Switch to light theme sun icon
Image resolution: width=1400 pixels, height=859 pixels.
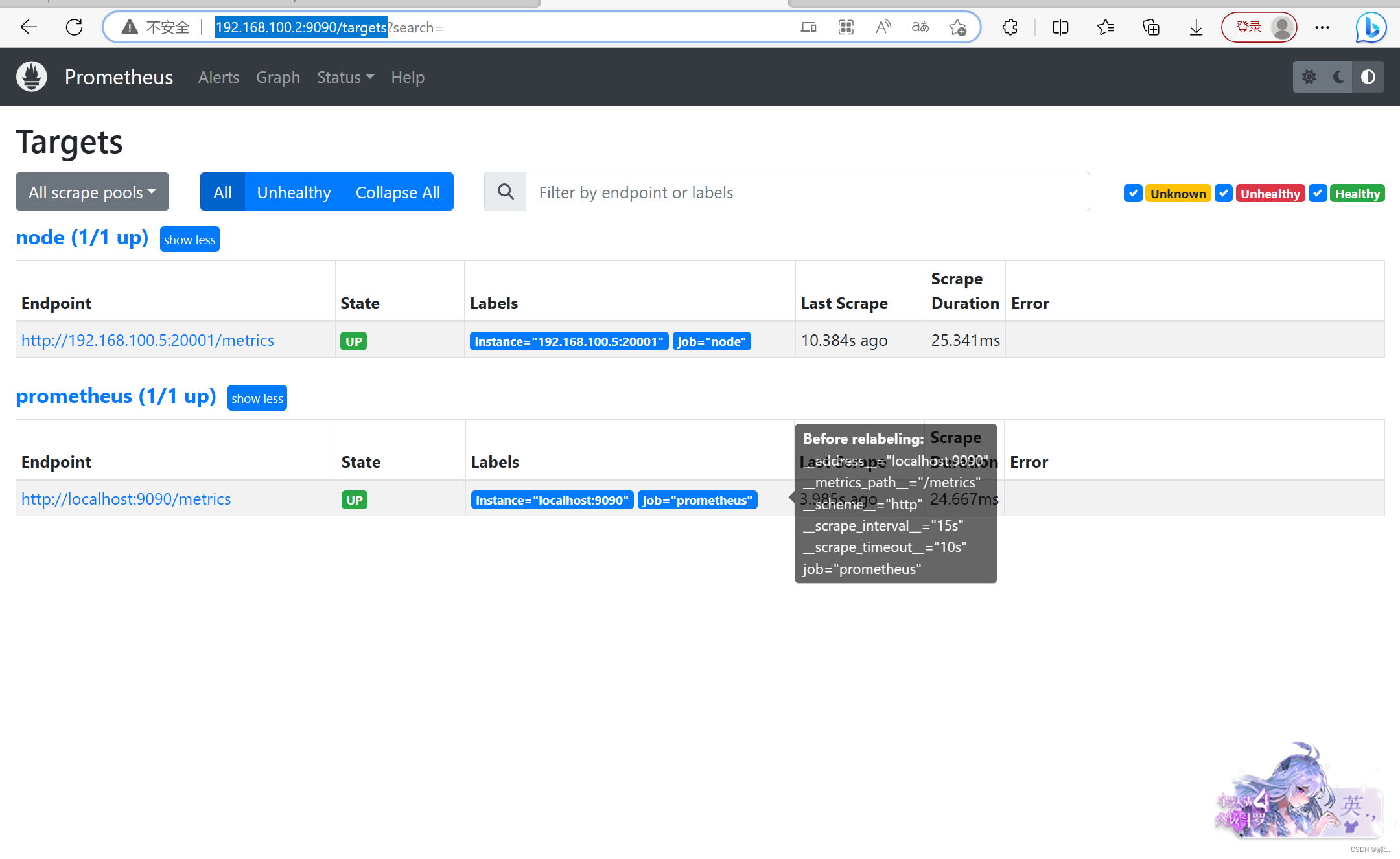[1309, 77]
